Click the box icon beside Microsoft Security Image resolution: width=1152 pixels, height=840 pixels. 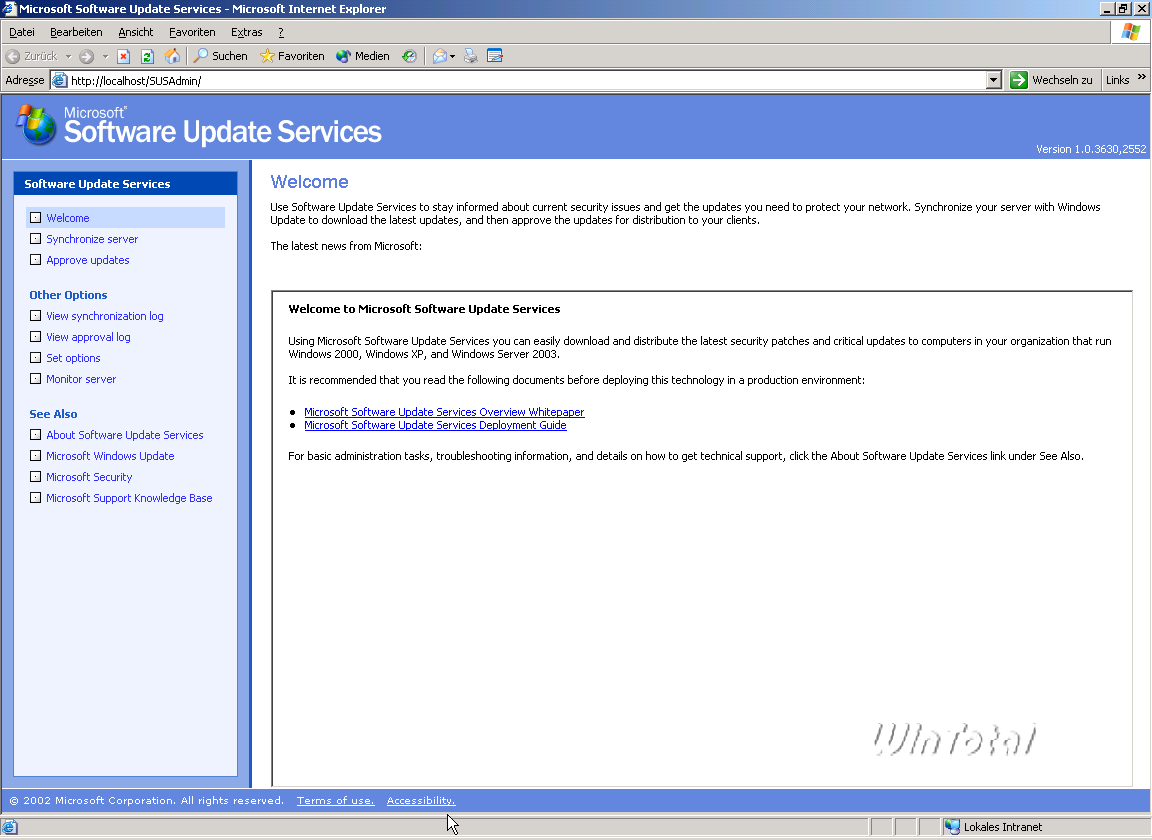[35, 477]
